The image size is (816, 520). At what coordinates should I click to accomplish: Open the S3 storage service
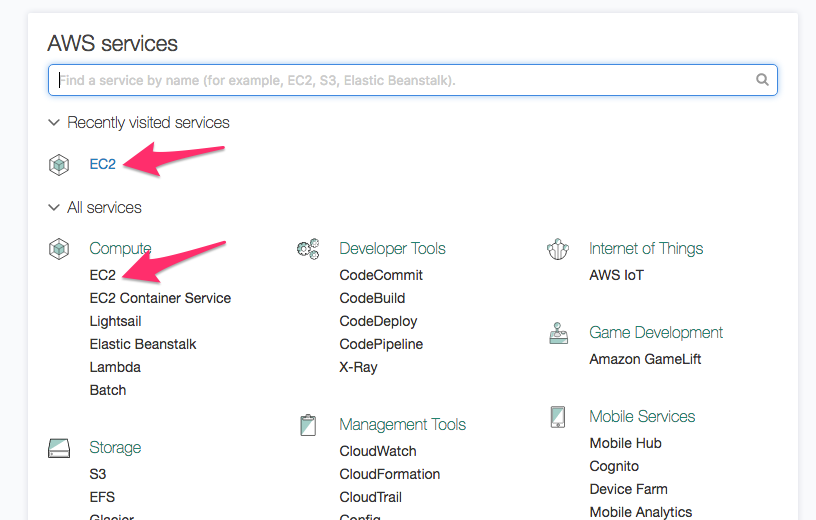pyautogui.click(x=97, y=474)
